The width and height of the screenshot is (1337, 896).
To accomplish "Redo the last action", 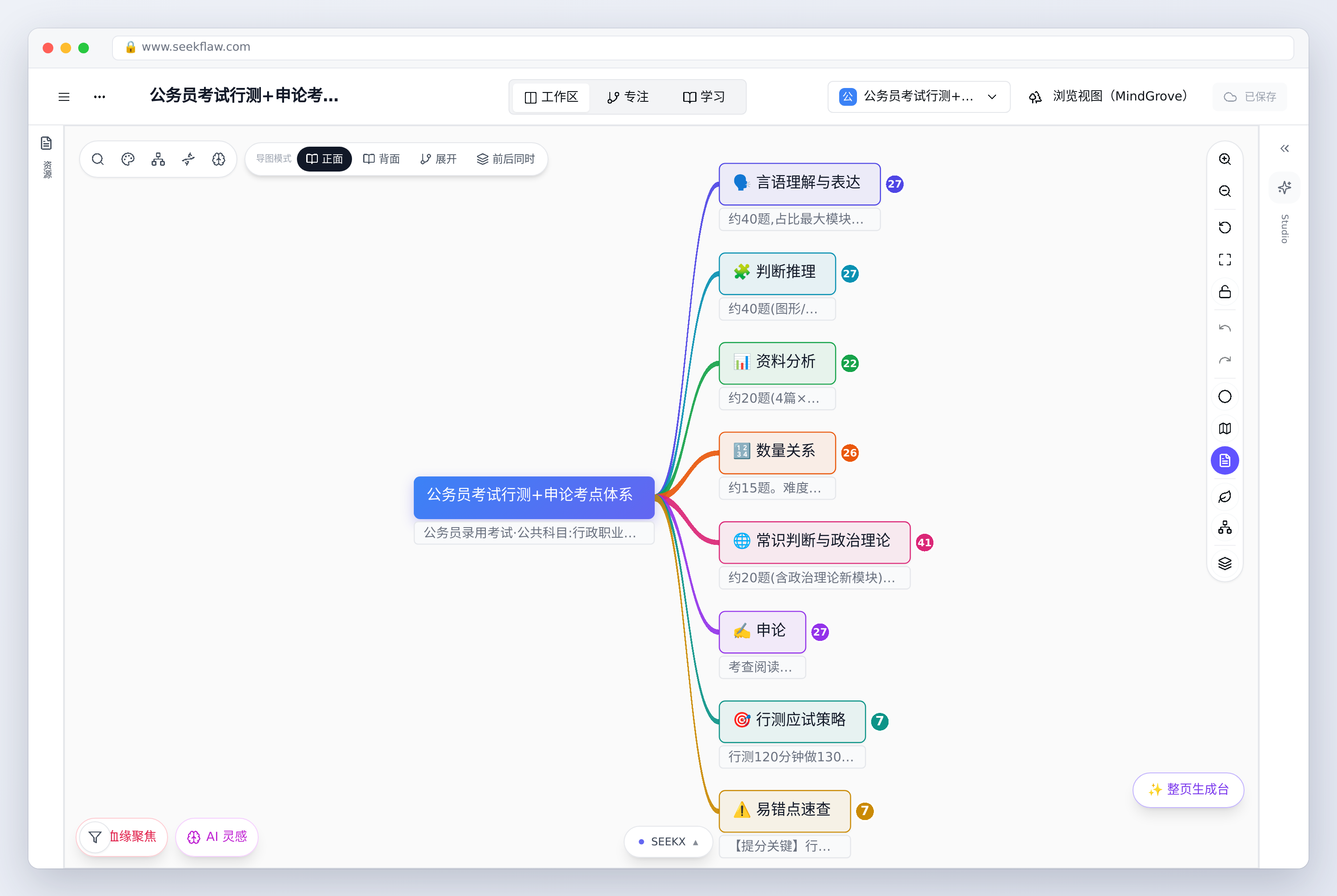I will (x=1225, y=360).
